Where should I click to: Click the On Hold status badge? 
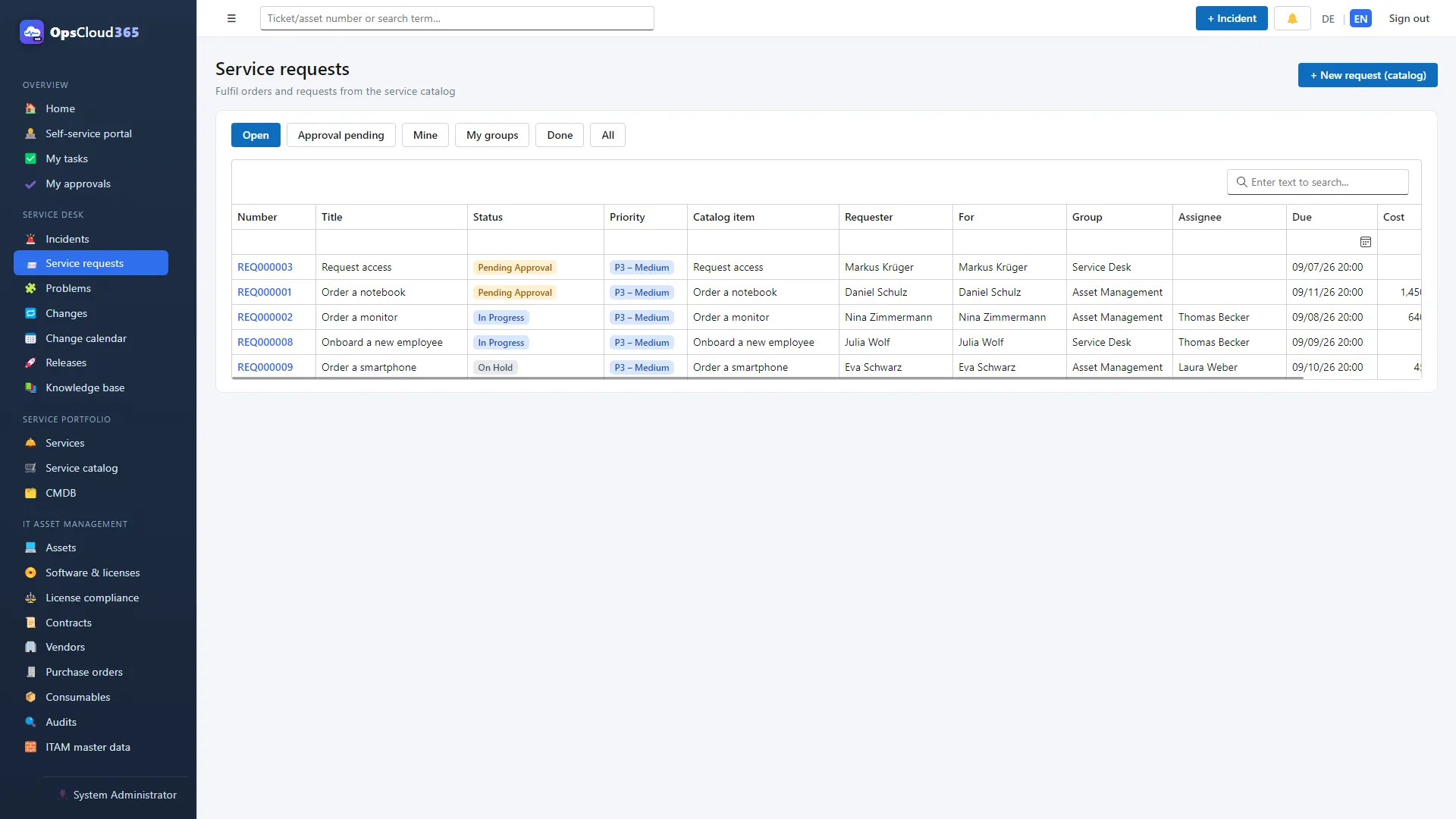(x=495, y=368)
